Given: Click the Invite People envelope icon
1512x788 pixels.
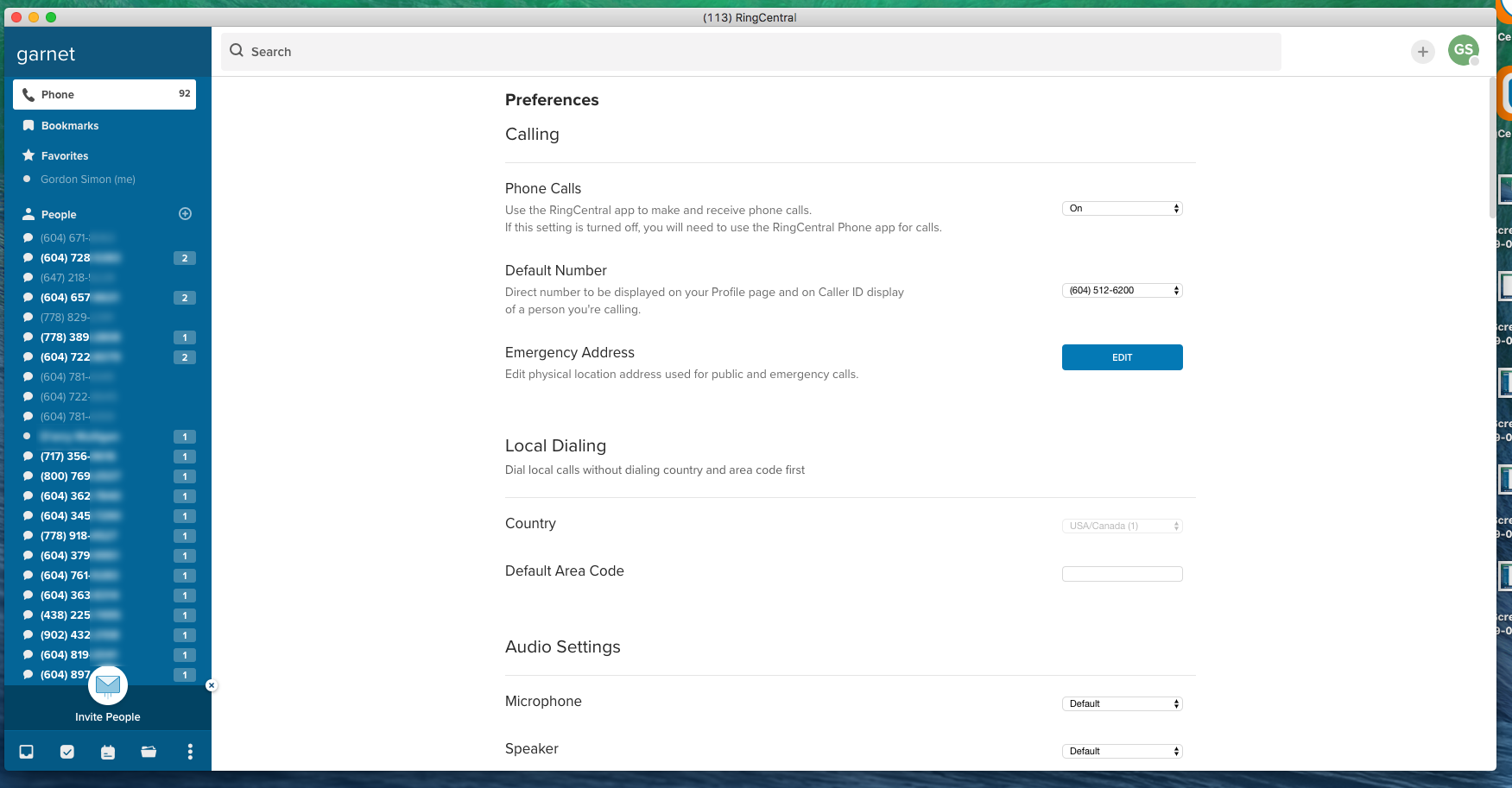Looking at the screenshot, I should click(108, 685).
